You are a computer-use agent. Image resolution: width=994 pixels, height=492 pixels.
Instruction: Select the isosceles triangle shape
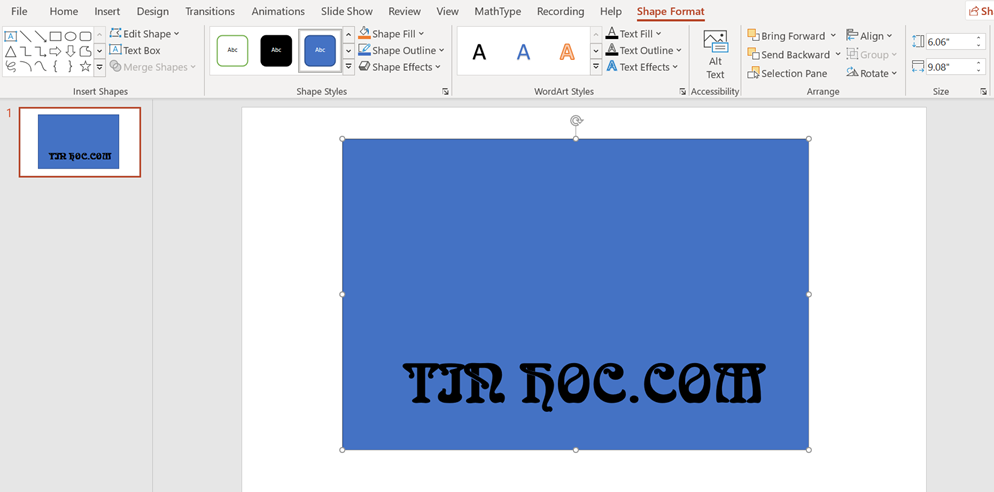pyautogui.click(x=10, y=51)
